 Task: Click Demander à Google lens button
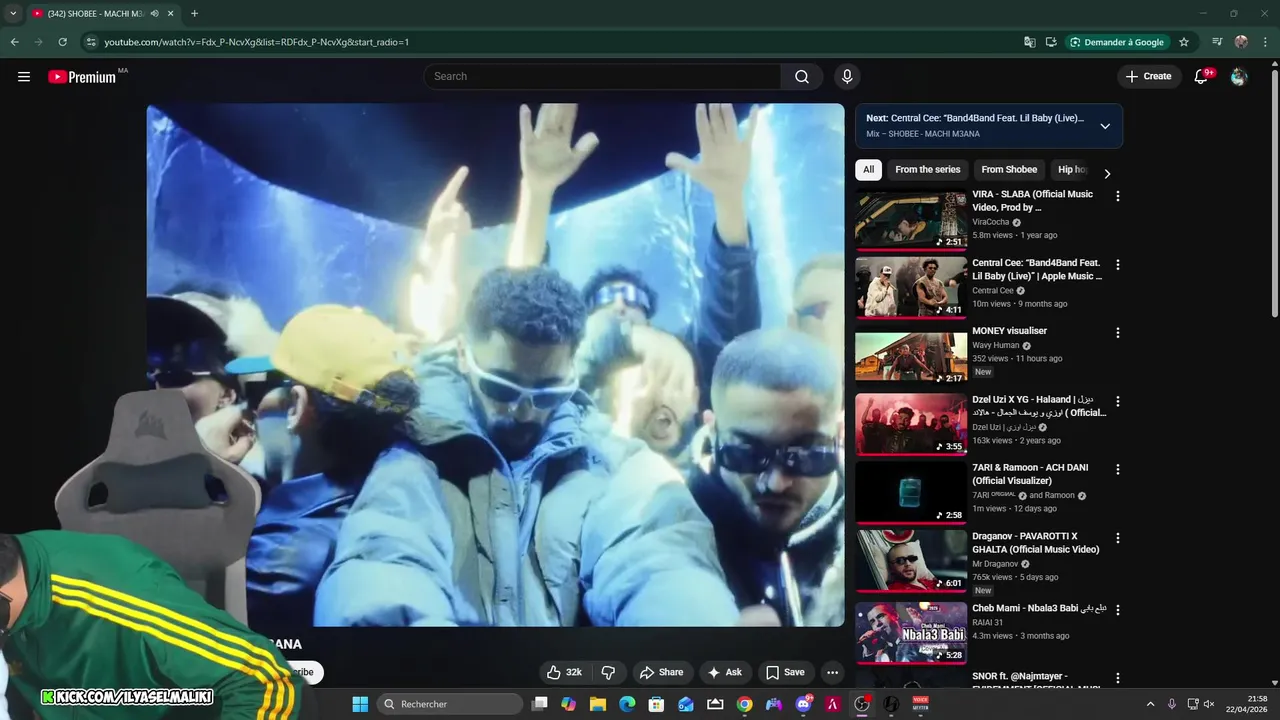[1118, 42]
